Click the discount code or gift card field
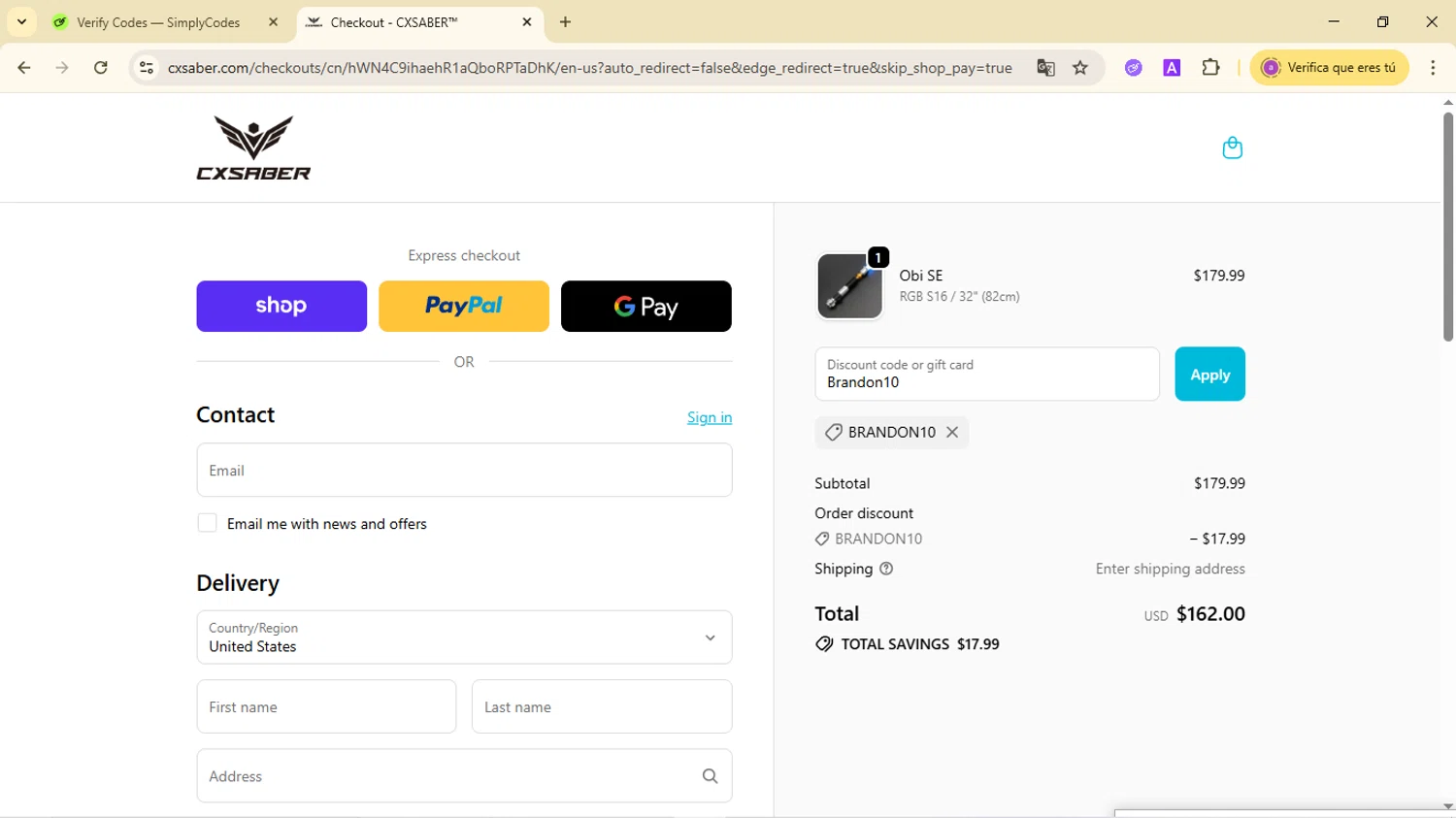The image size is (1456, 818). pyautogui.click(x=987, y=374)
